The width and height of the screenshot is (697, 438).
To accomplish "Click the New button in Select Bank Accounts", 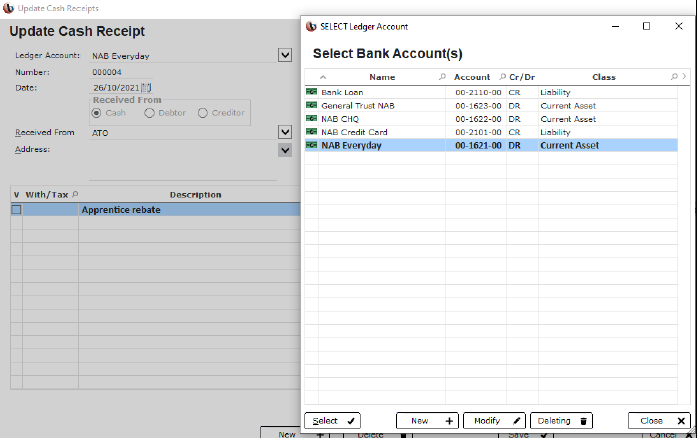I will 428,421.
